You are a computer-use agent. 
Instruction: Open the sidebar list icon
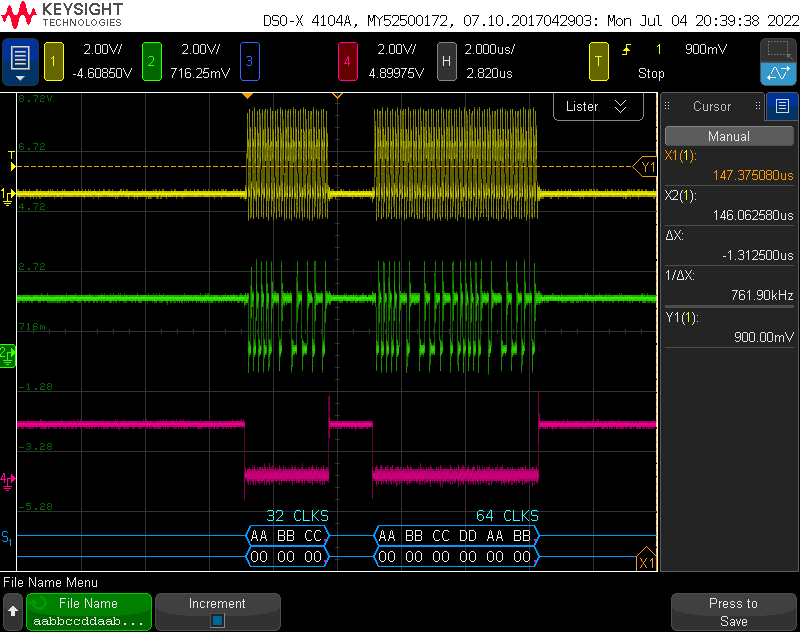782,106
